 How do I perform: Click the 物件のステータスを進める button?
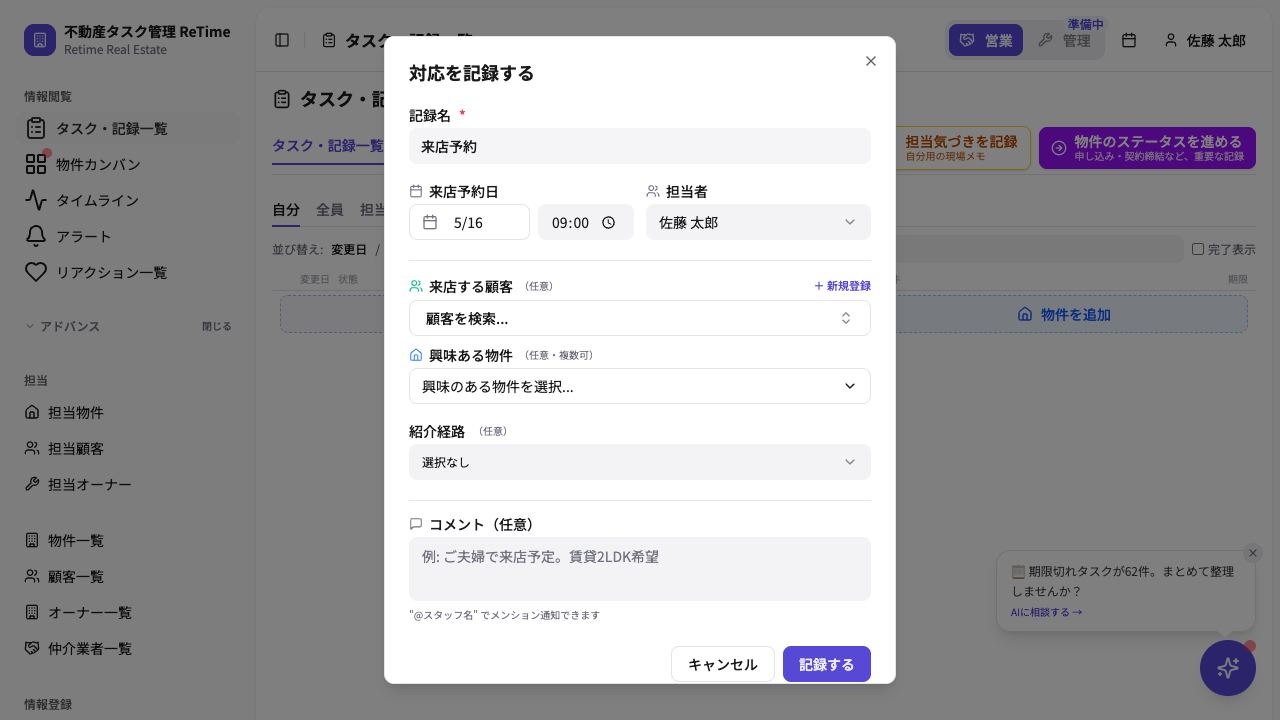pyautogui.click(x=1147, y=148)
